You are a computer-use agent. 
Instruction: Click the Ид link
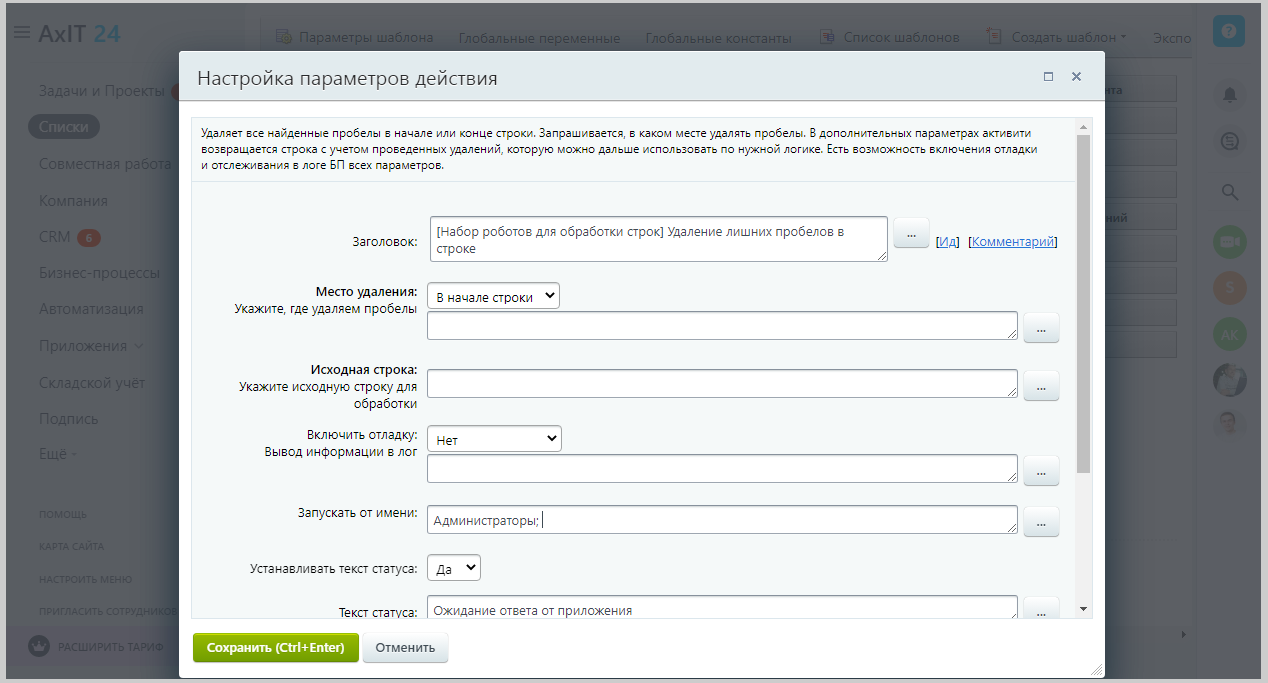(x=948, y=242)
